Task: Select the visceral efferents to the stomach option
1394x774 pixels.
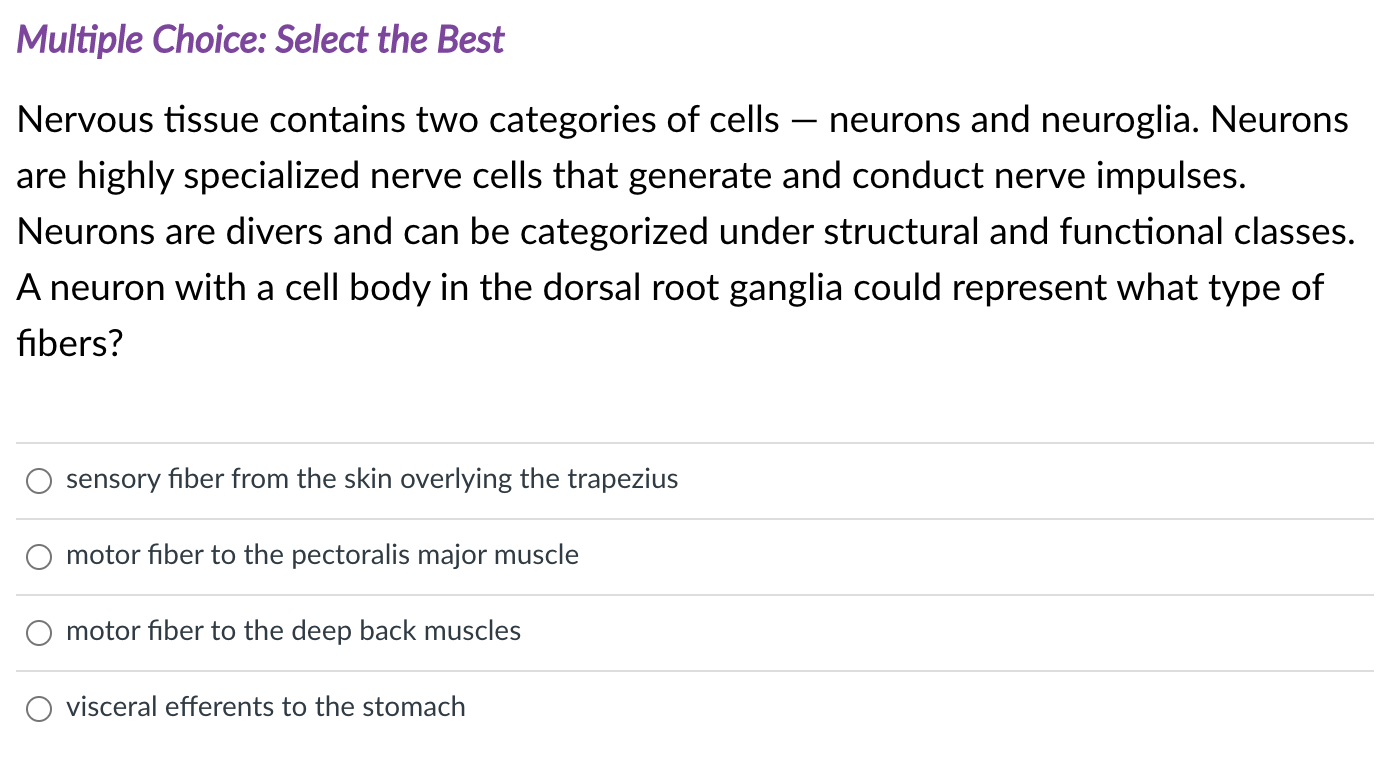Action: [265, 708]
